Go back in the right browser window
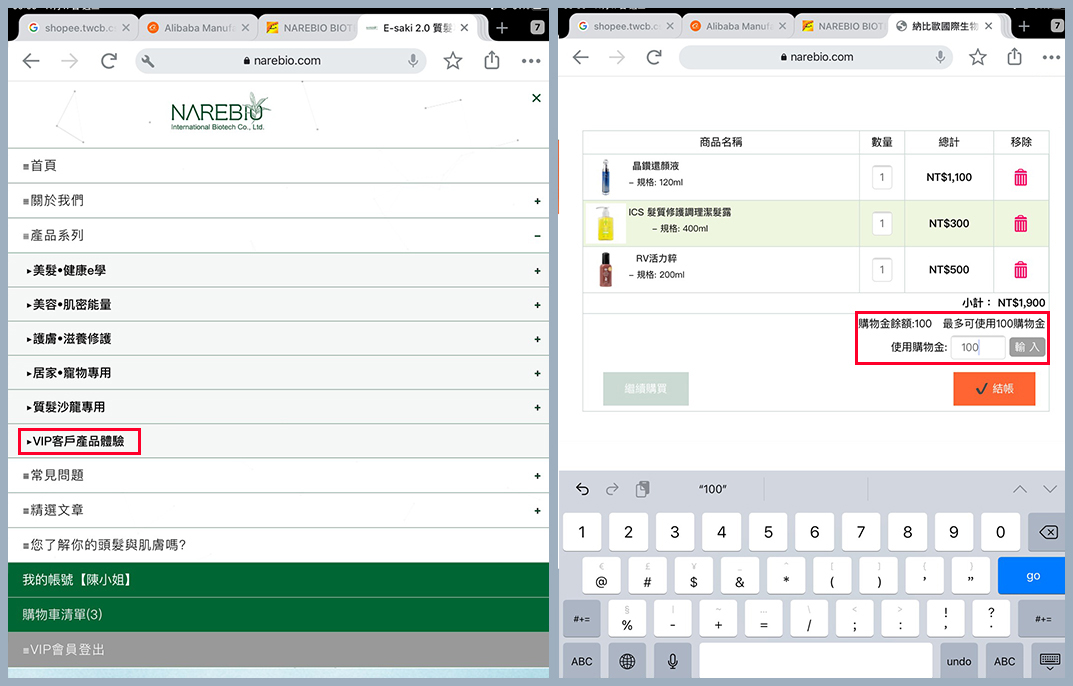This screenshot has height=686, width=1073. (580, 57)
